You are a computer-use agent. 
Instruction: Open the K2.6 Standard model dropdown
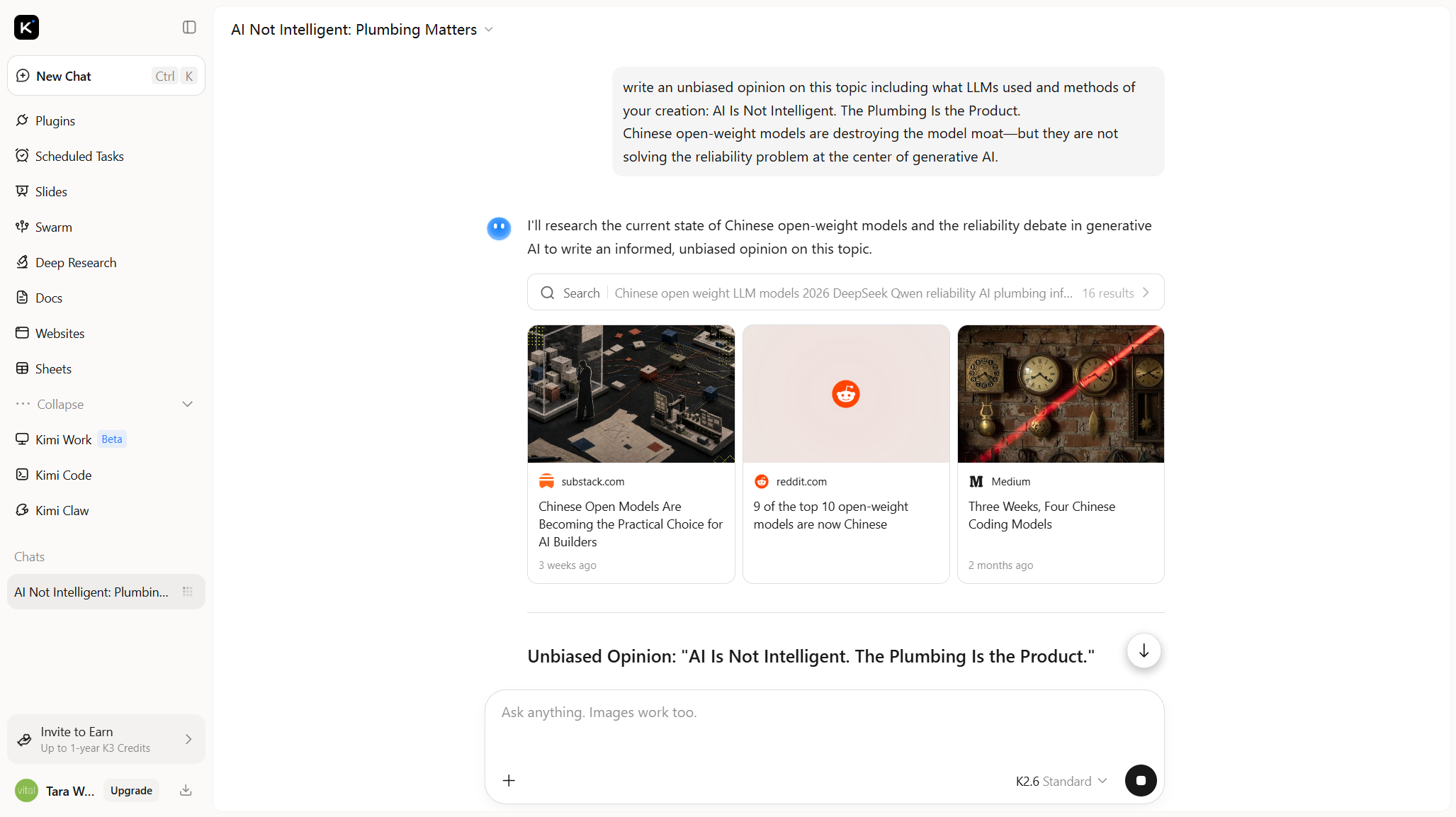tap(1061, 781)
